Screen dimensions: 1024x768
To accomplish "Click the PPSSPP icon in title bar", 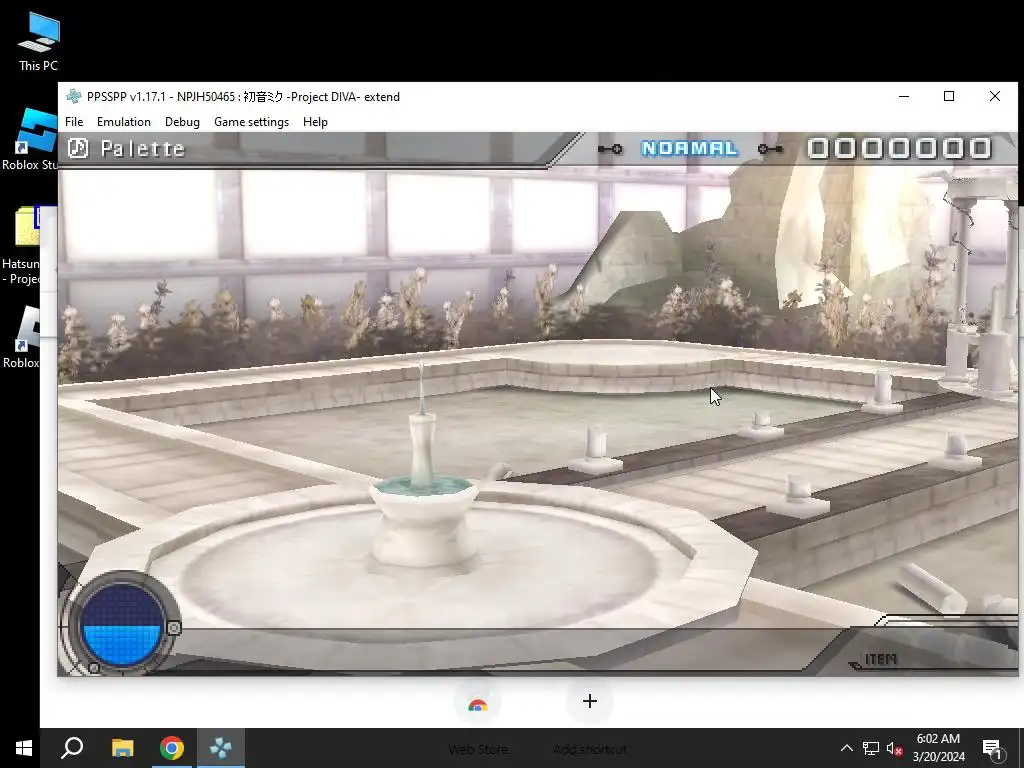I will pyautogui.click(x=74, y=97).
